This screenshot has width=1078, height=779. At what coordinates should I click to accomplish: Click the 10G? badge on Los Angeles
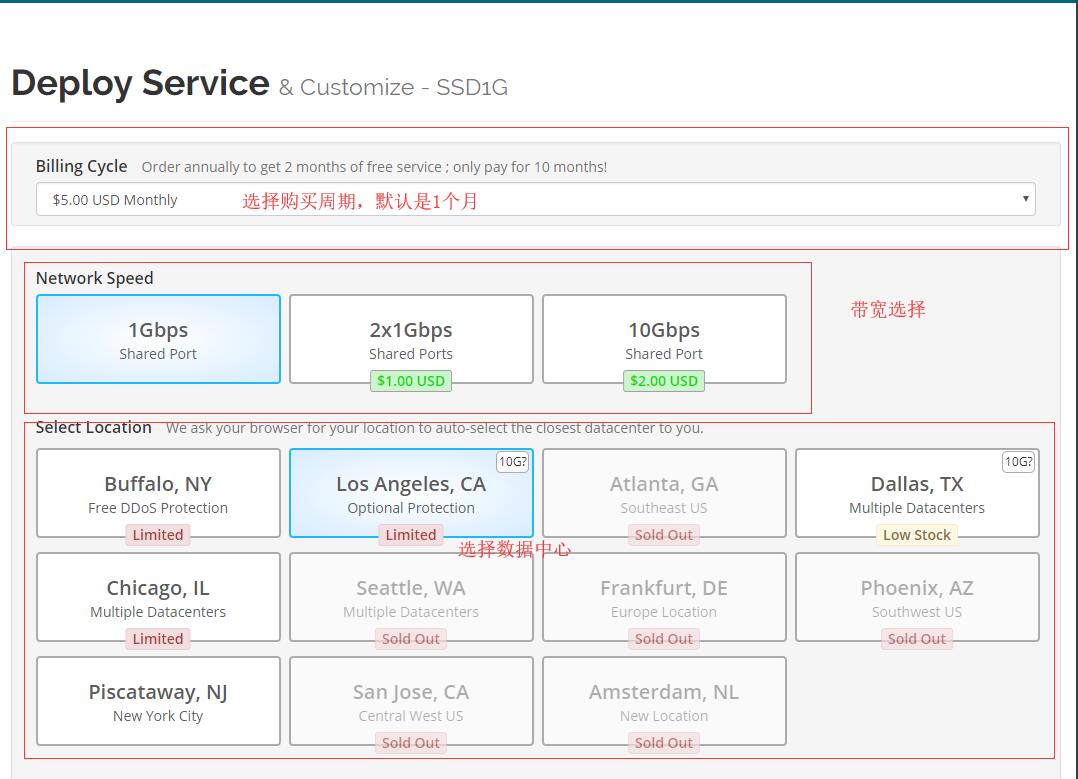(x=512, y=462)
